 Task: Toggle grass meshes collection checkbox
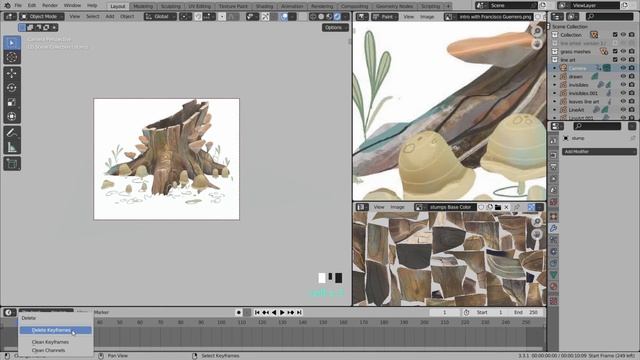click(615, 51)
